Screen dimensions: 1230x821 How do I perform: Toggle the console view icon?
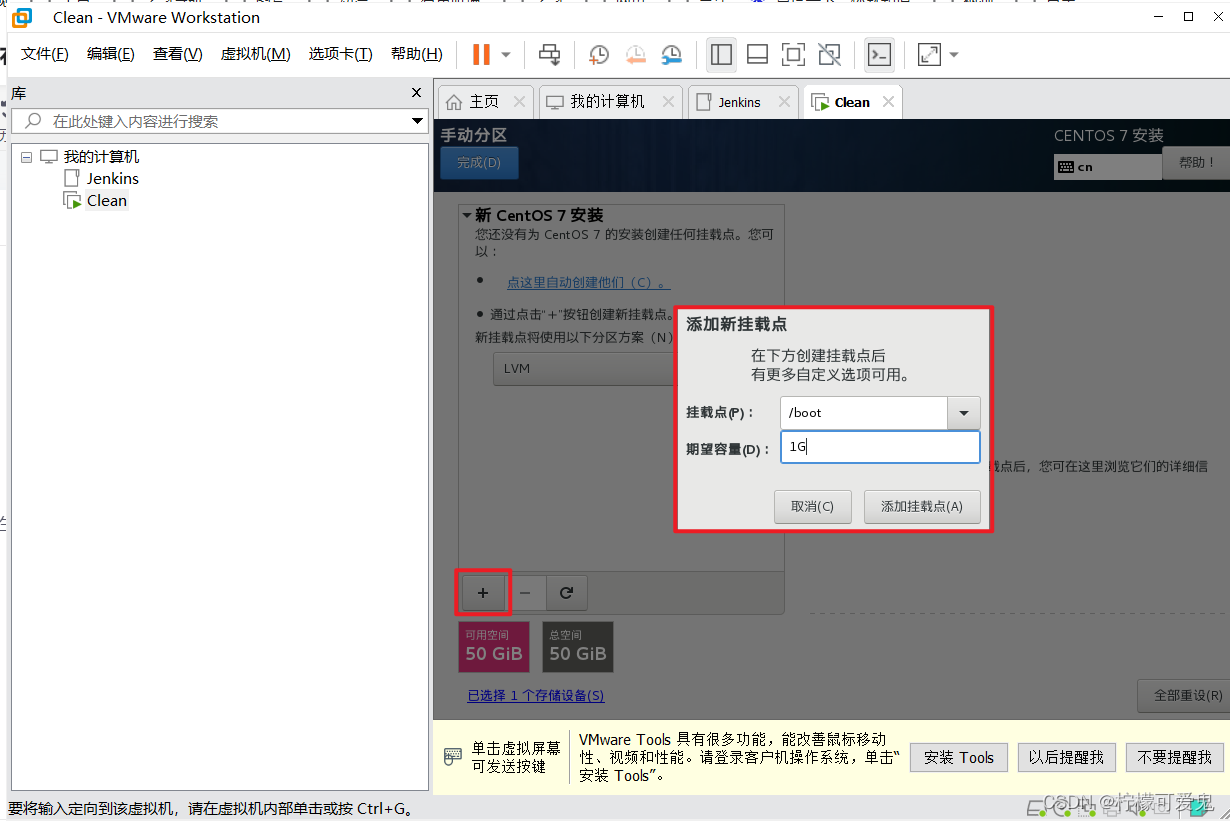click(879, 54)
